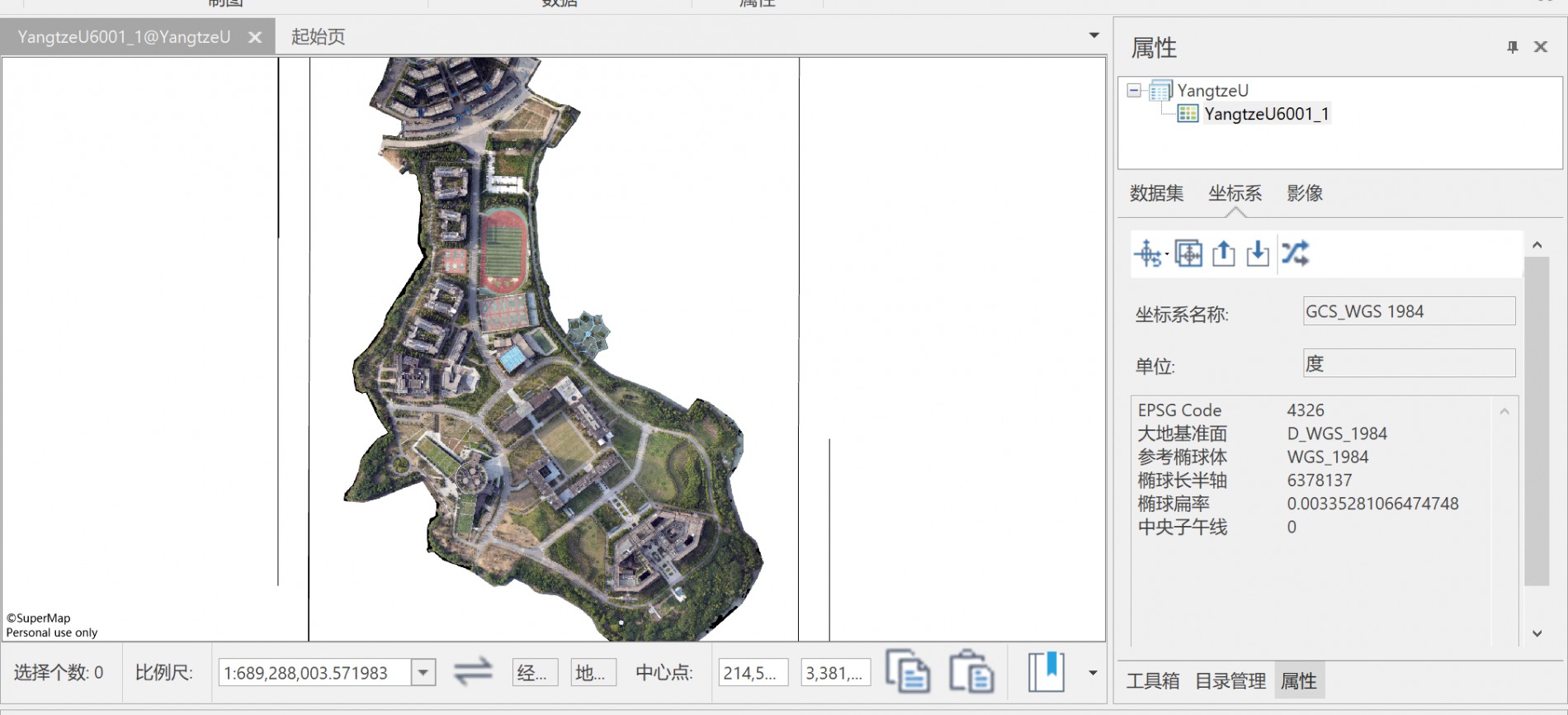Click the import coordinate system icon
Screen dimensions: 1568x715
[1257, 253]
